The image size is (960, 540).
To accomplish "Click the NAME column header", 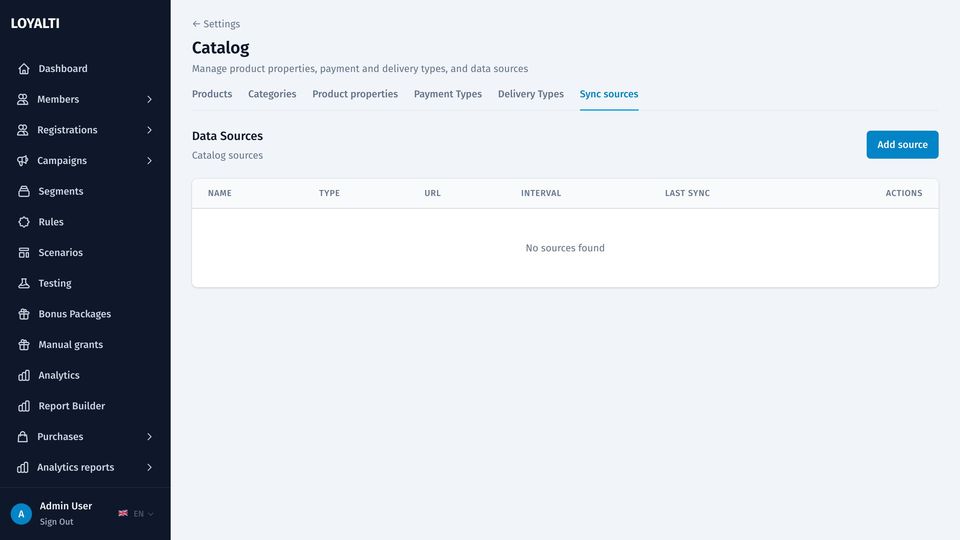I will pos(220,193).
